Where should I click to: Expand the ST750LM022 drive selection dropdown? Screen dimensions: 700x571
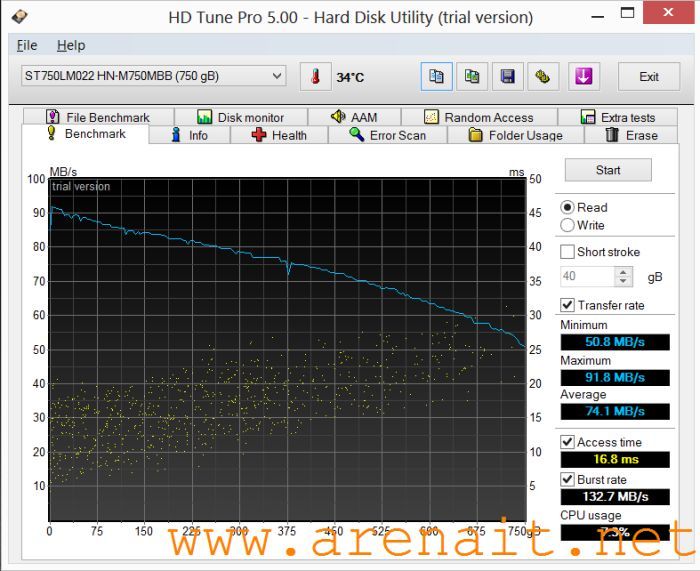pos(277,76)
